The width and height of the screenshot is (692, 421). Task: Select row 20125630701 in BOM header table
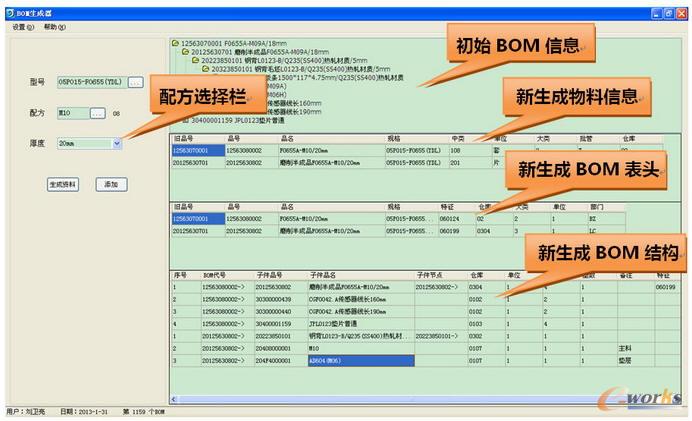[x=196, y=230]
